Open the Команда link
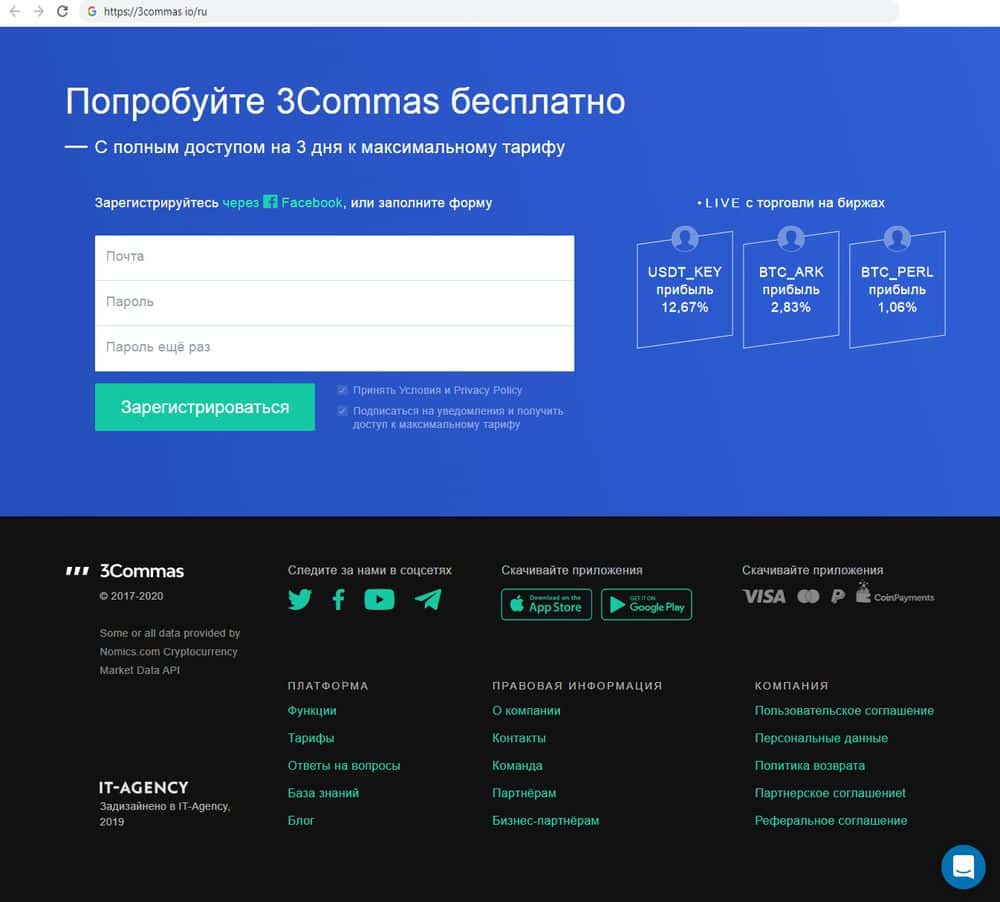 (x=517, y=765)
